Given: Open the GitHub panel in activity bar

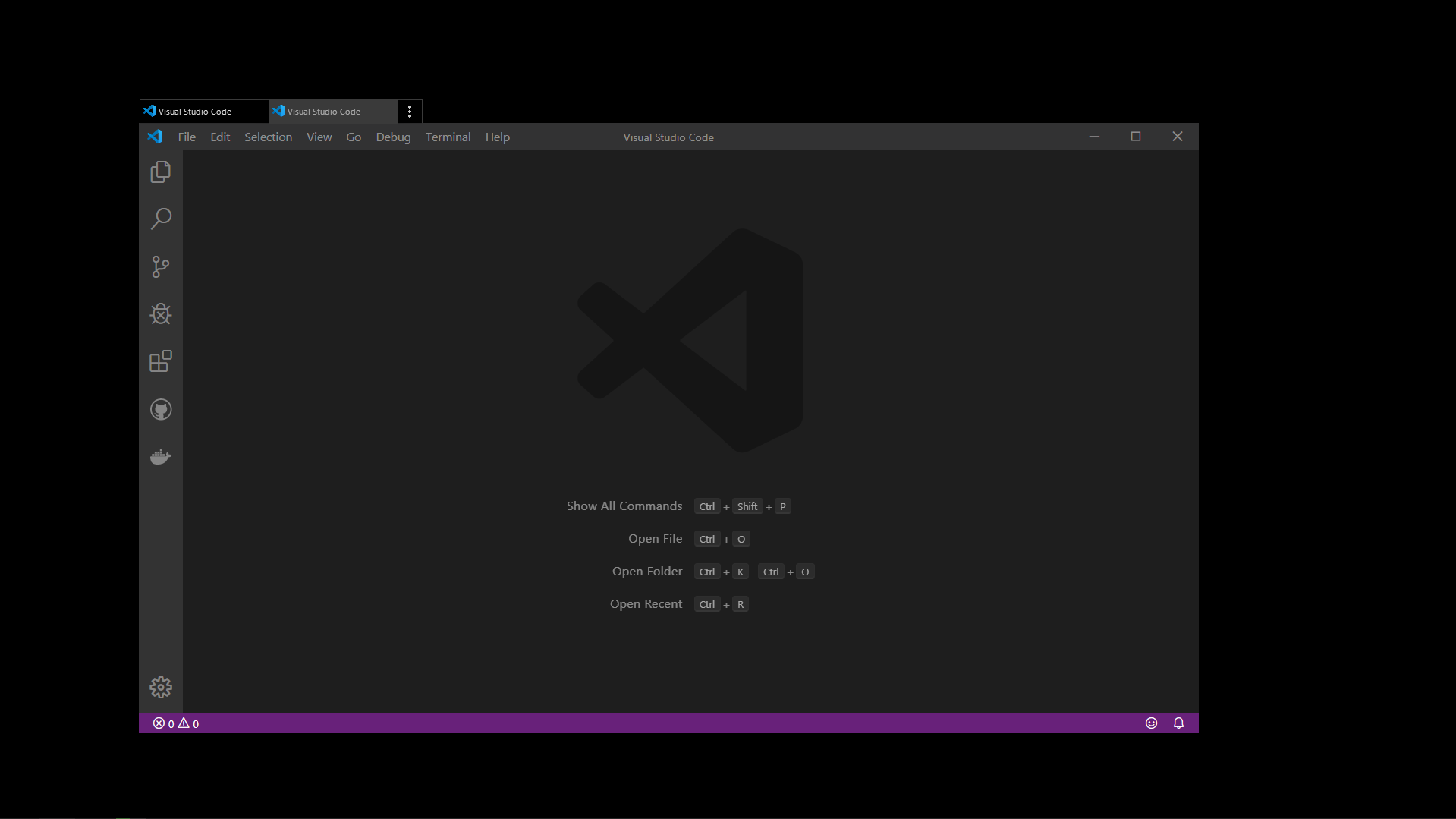Looking at the screenshot, I should [x=160, y=410].
